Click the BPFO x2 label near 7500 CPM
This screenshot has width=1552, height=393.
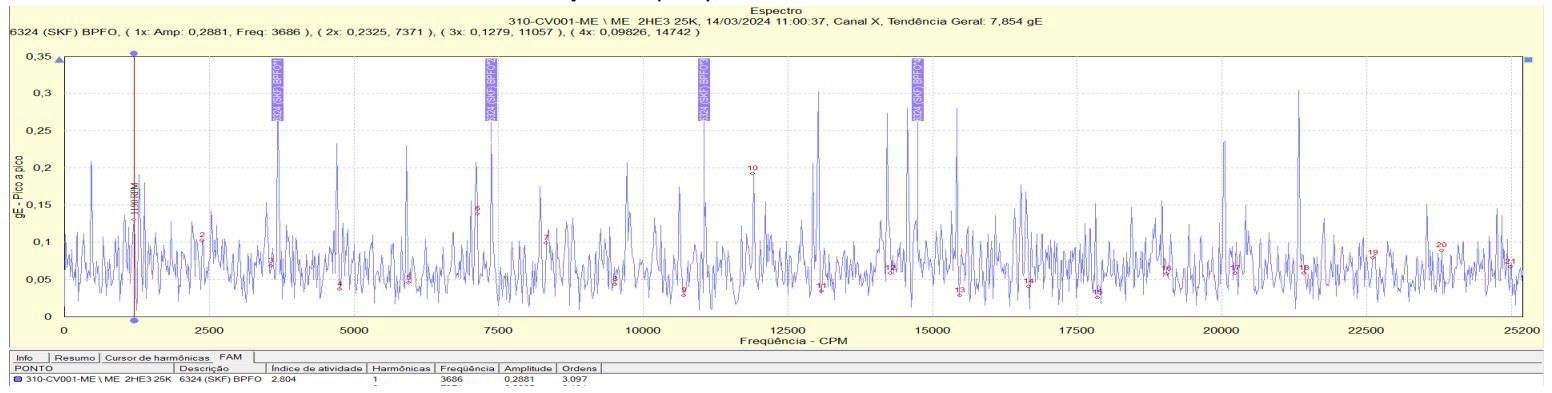point(492,90)
